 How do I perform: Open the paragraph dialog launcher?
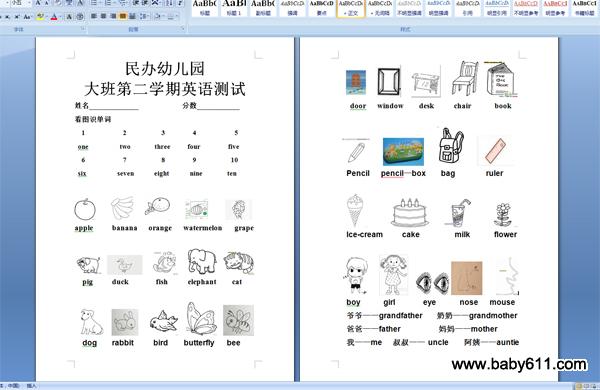[183, 29]
